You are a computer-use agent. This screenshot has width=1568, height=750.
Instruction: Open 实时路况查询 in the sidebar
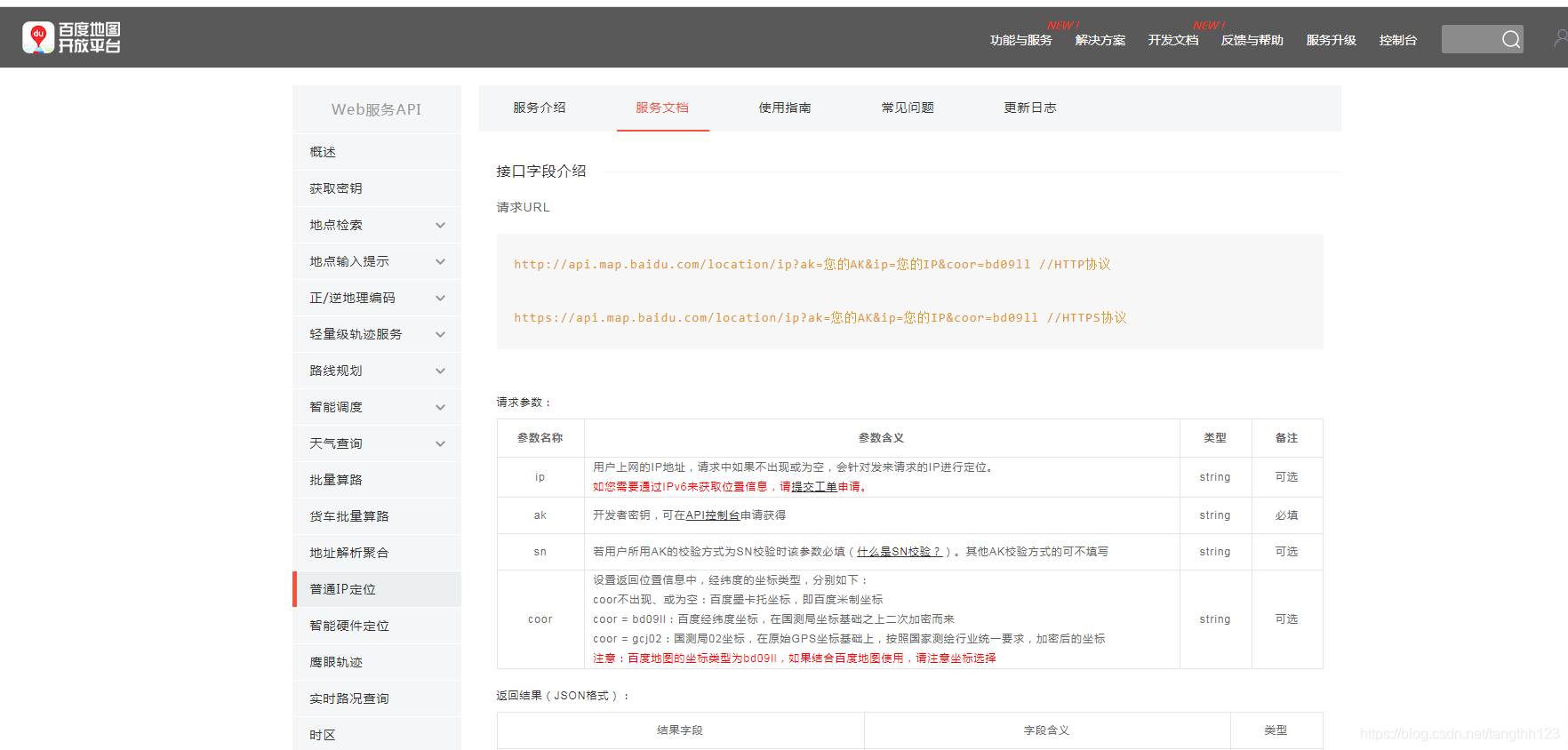(377, 698)
